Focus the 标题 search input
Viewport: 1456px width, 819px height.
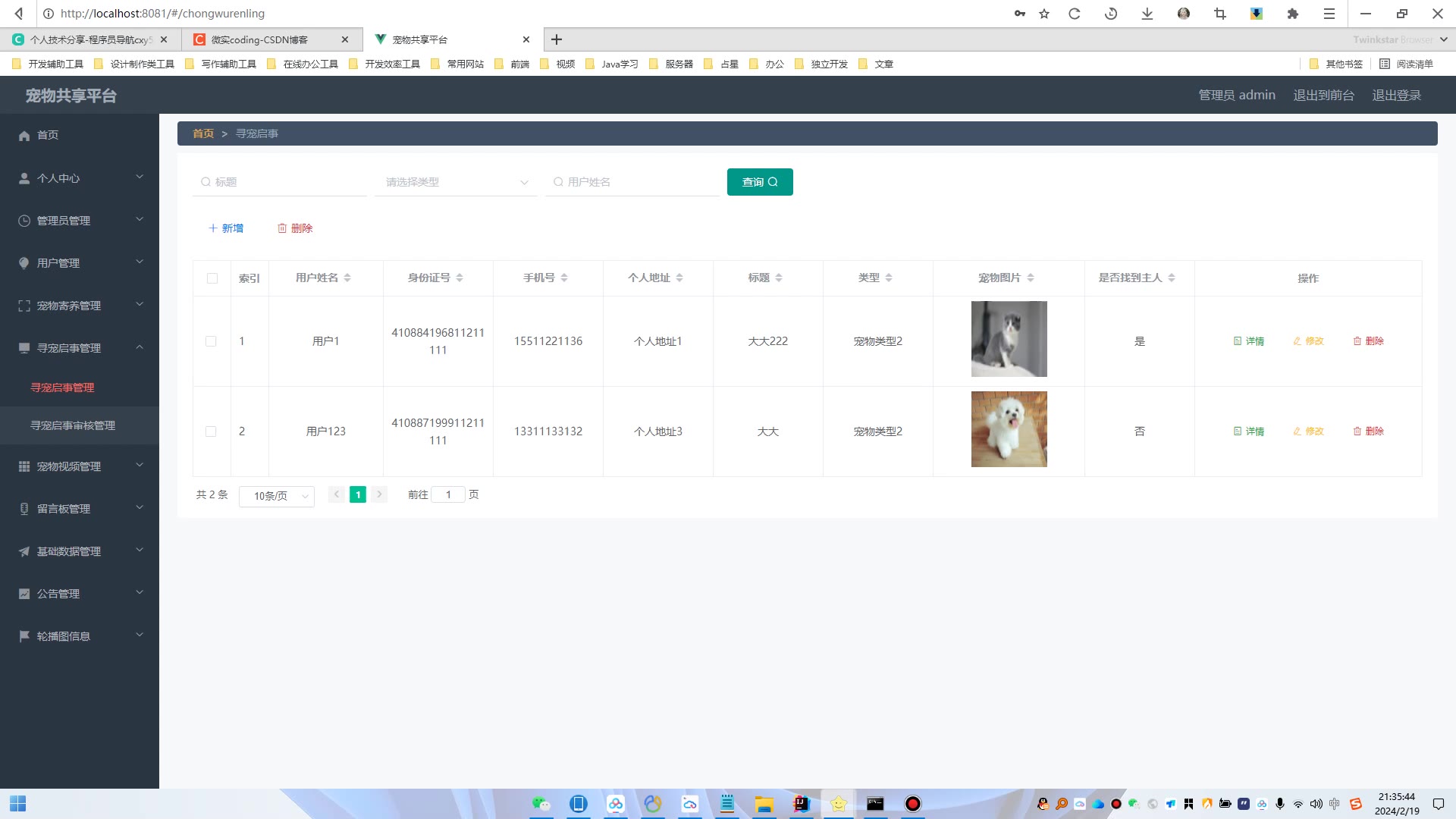(280, 182)
